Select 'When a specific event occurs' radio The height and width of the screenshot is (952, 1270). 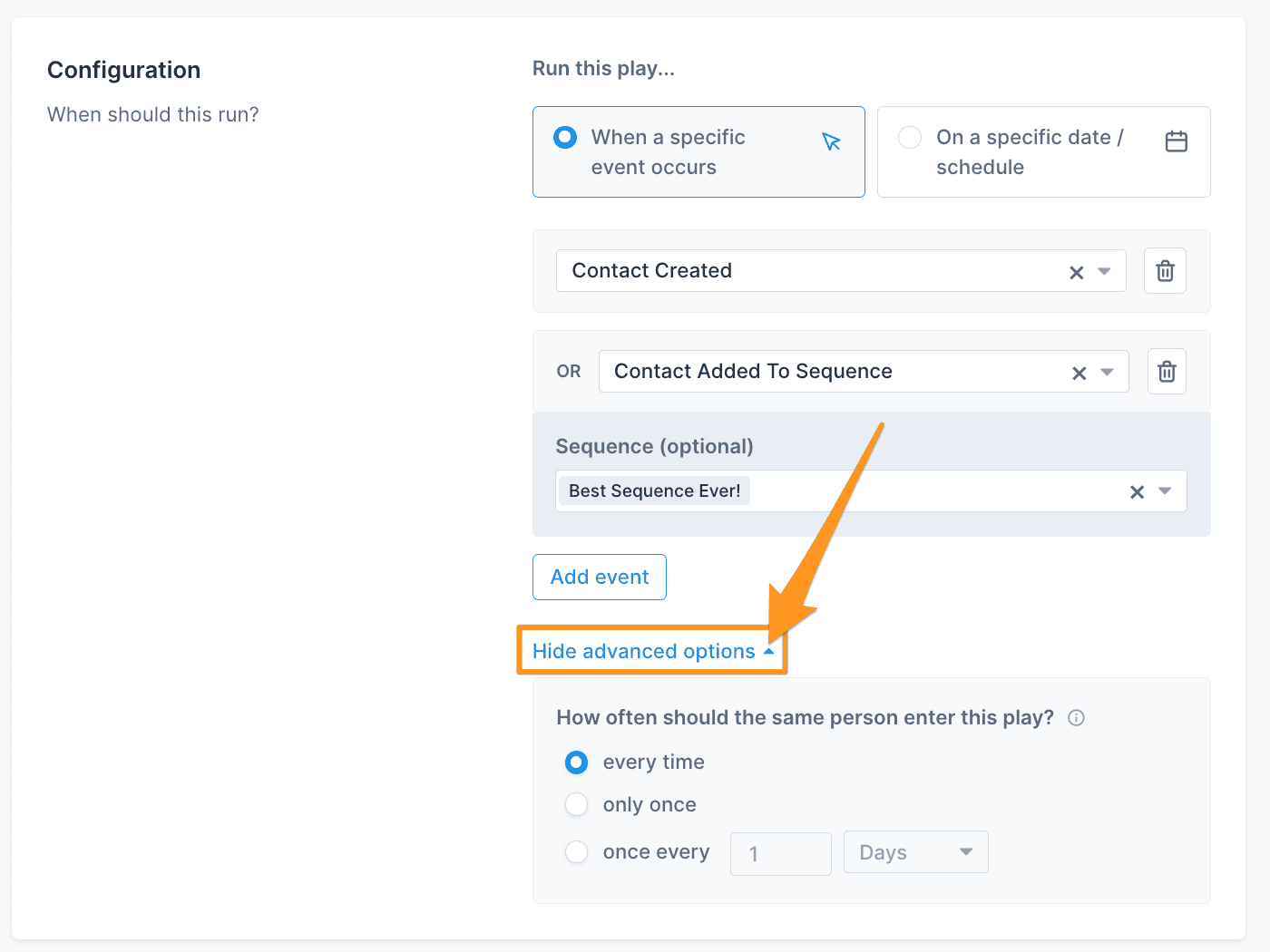point(565,137)
